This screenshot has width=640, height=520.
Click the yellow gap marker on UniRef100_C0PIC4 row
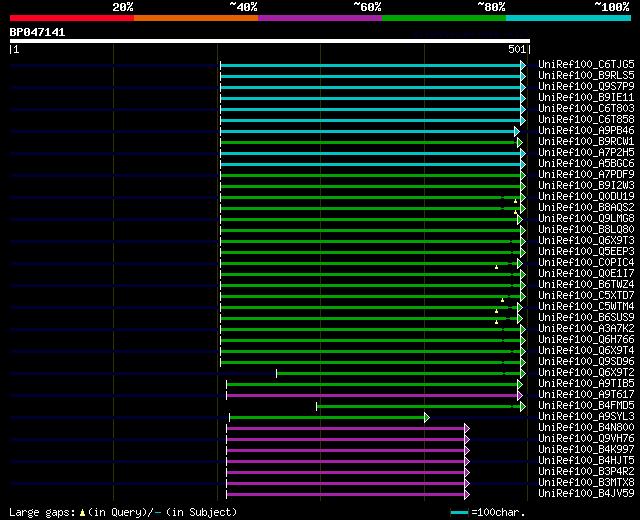click(496, 267)
